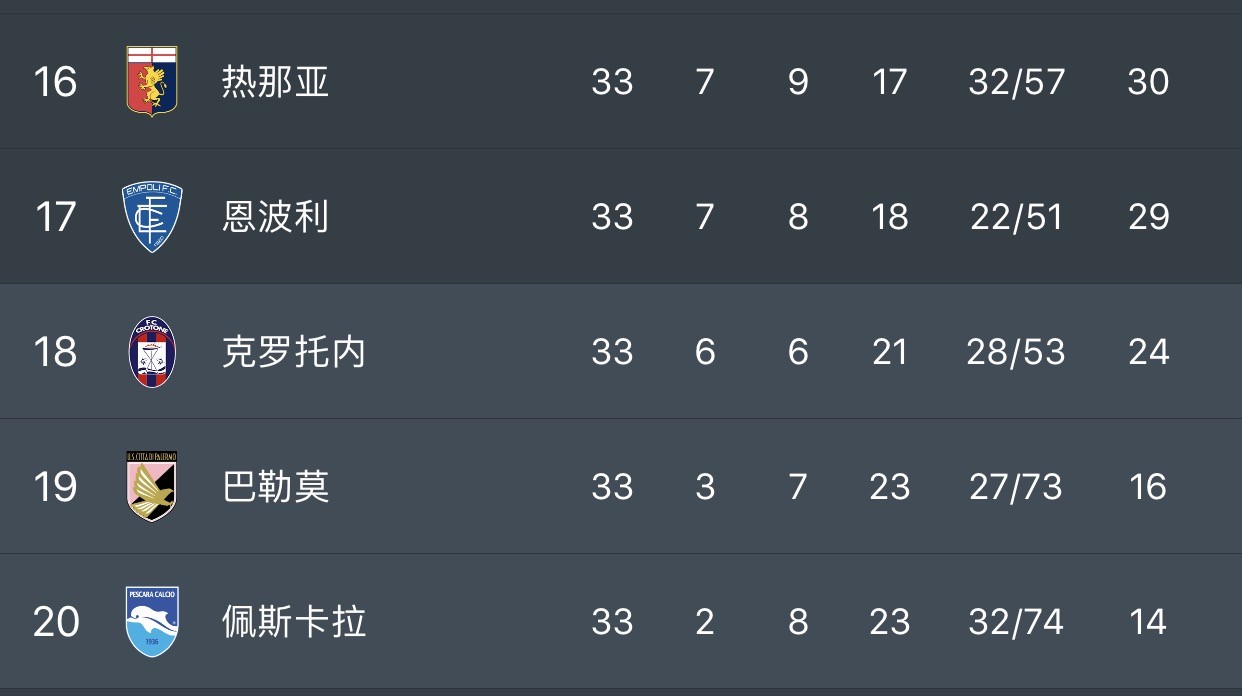Click rank number 18
The image size is (1242, 696).
(x=55, y=352)
